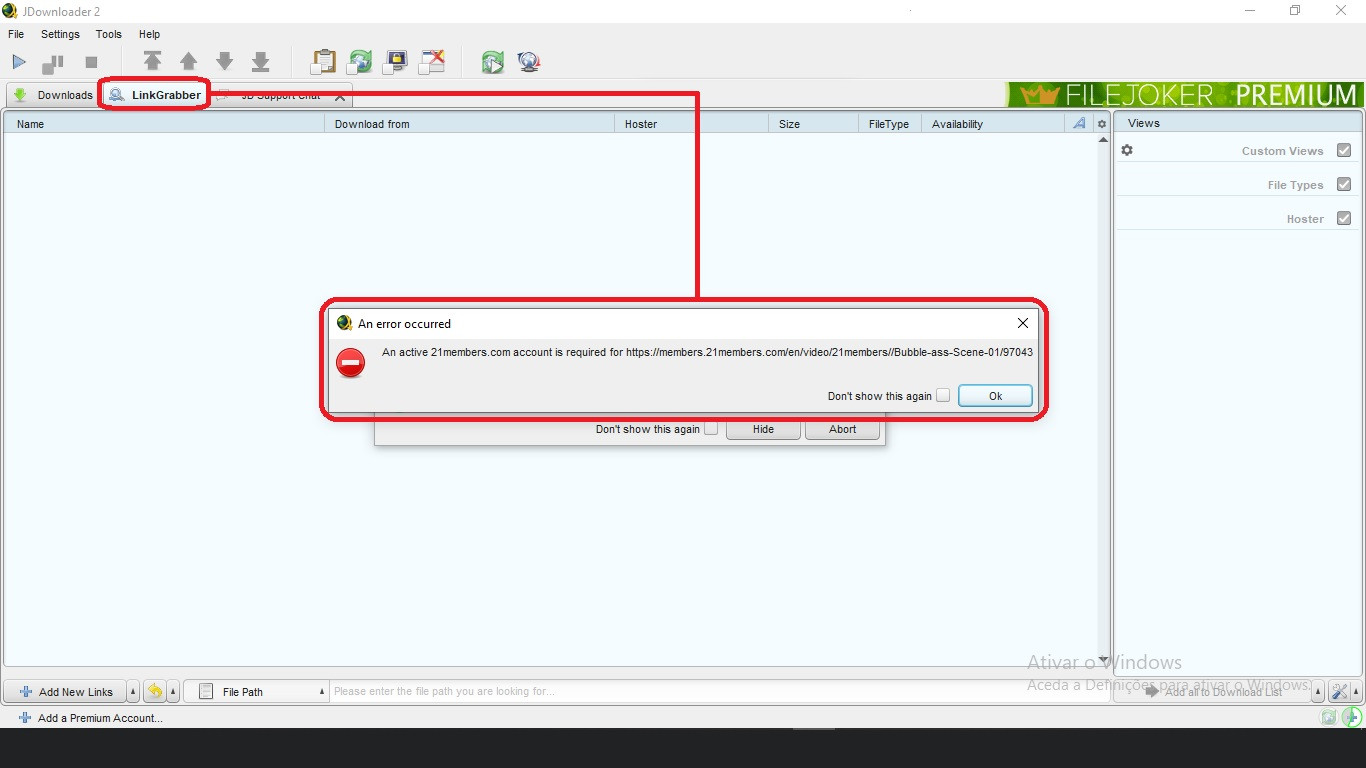The width and height of the screenshot is (1366, 768).
Task: Switch to the JD Support Chat tab
Action: tap(281, 96)
